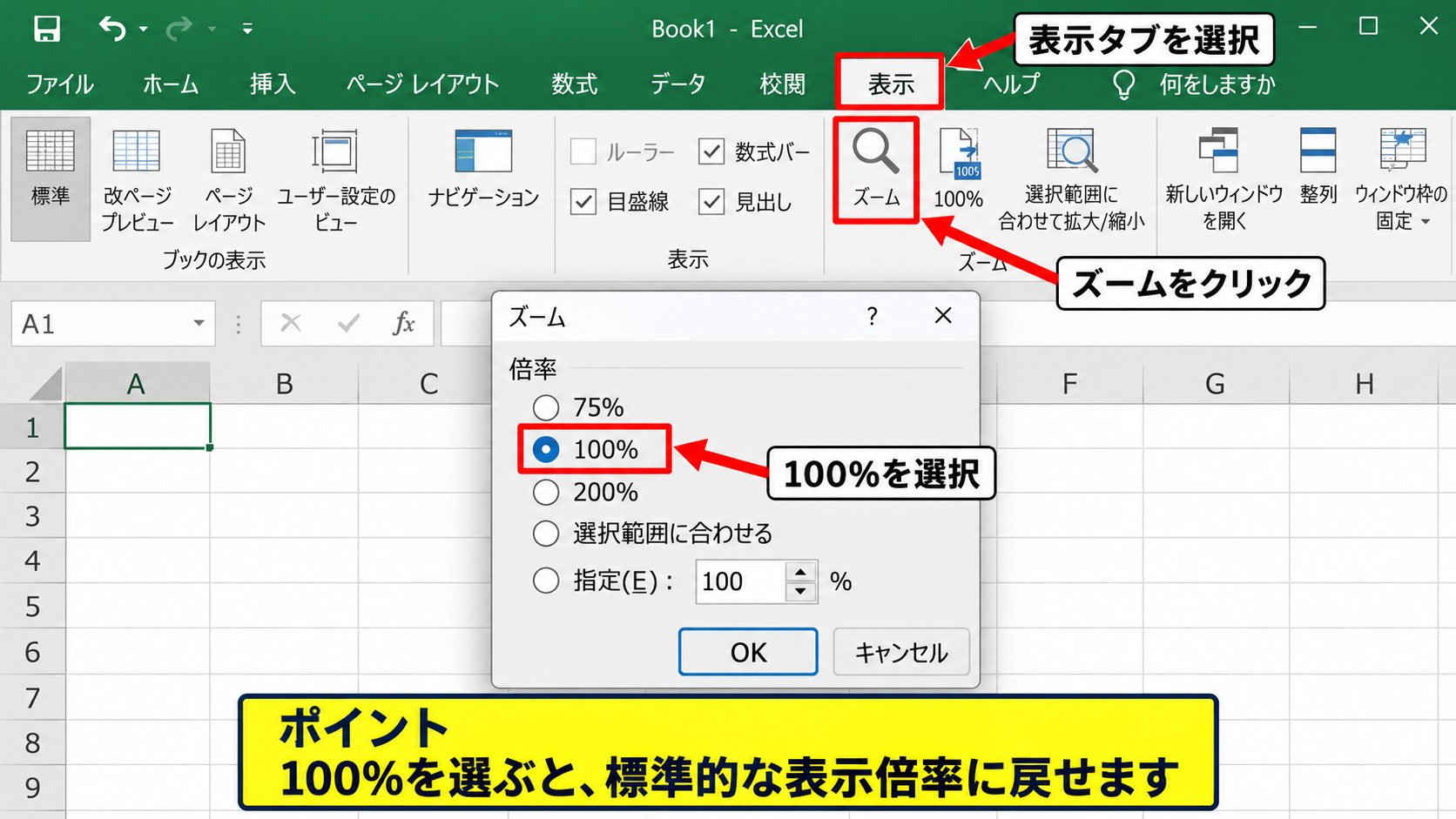Open the 挿入 ribbon tab

coord(273,84)
